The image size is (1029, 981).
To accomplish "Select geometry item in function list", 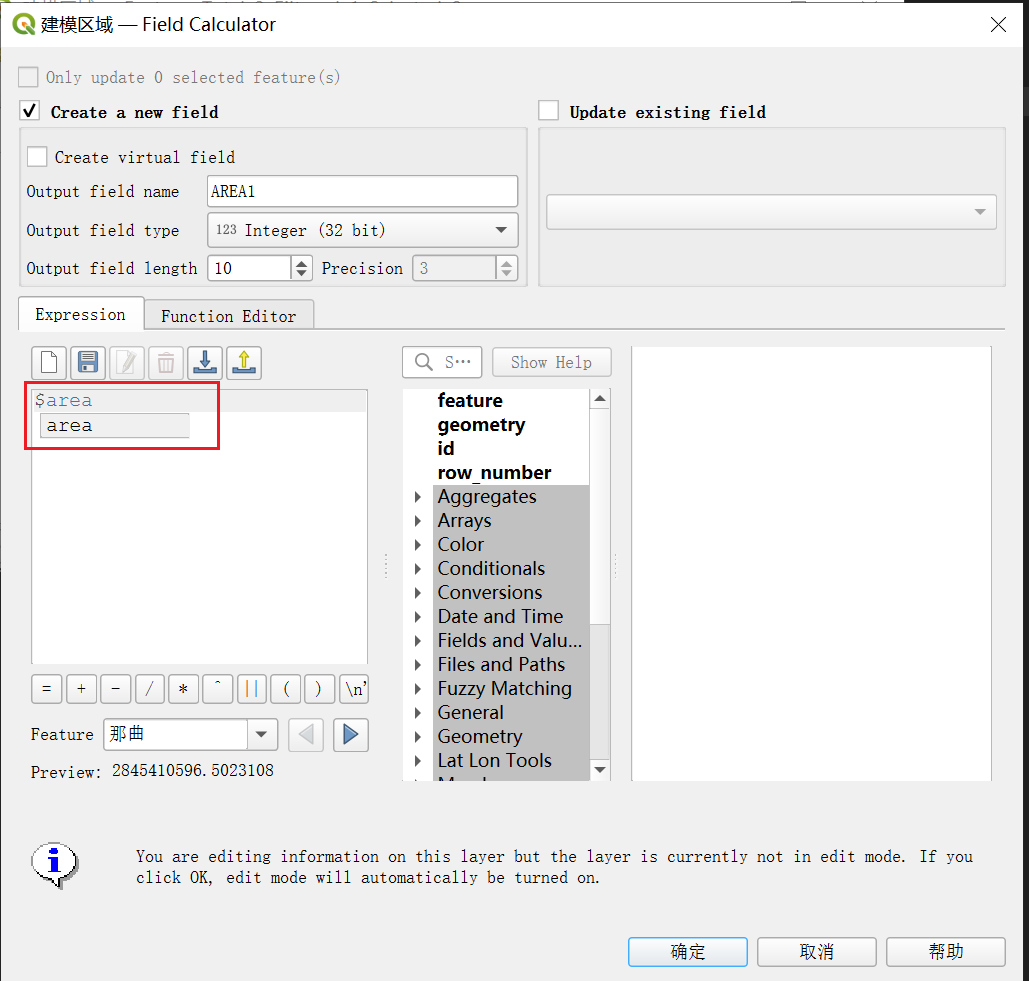I will coord(481,425).
